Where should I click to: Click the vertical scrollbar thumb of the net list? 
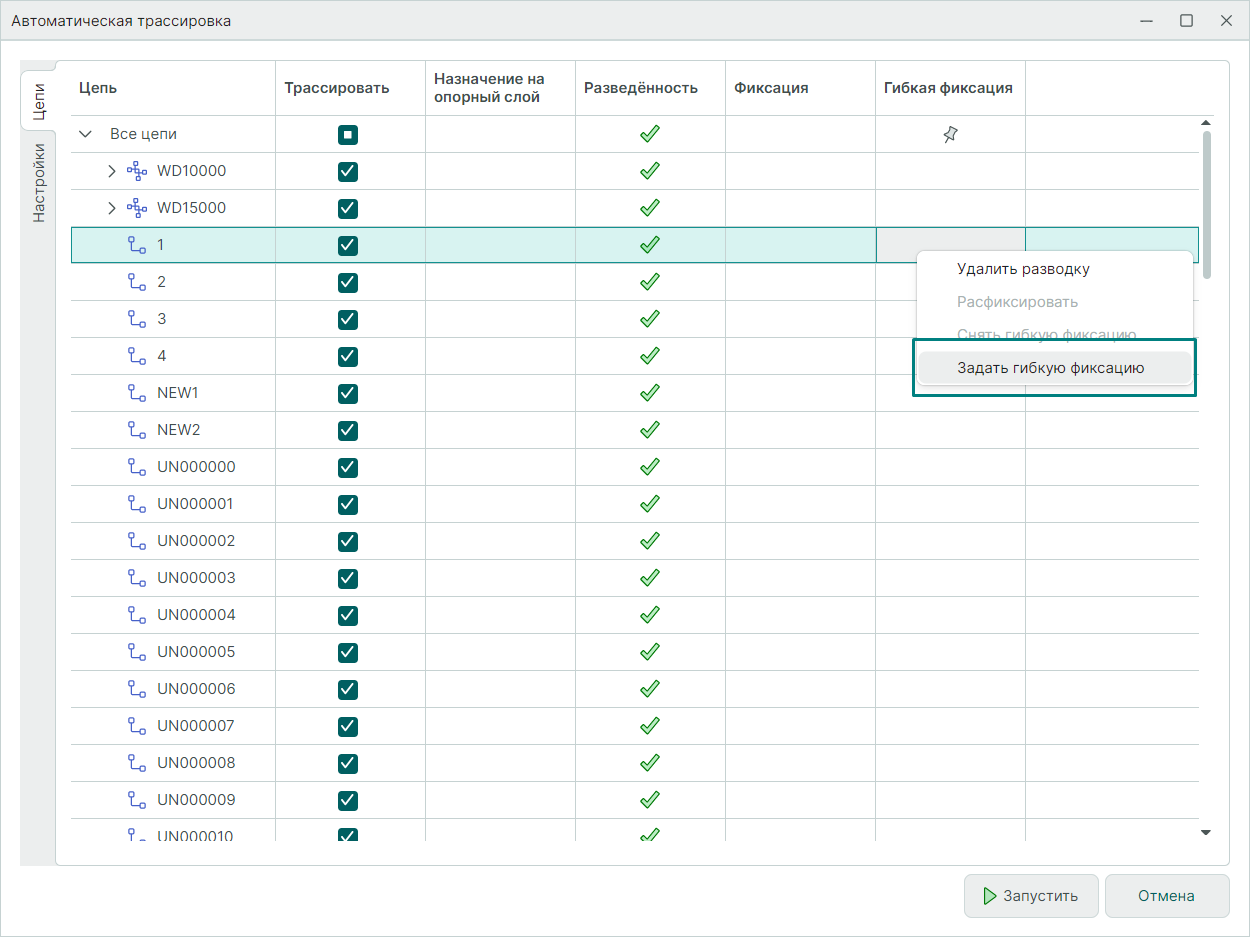point(1206,204)
